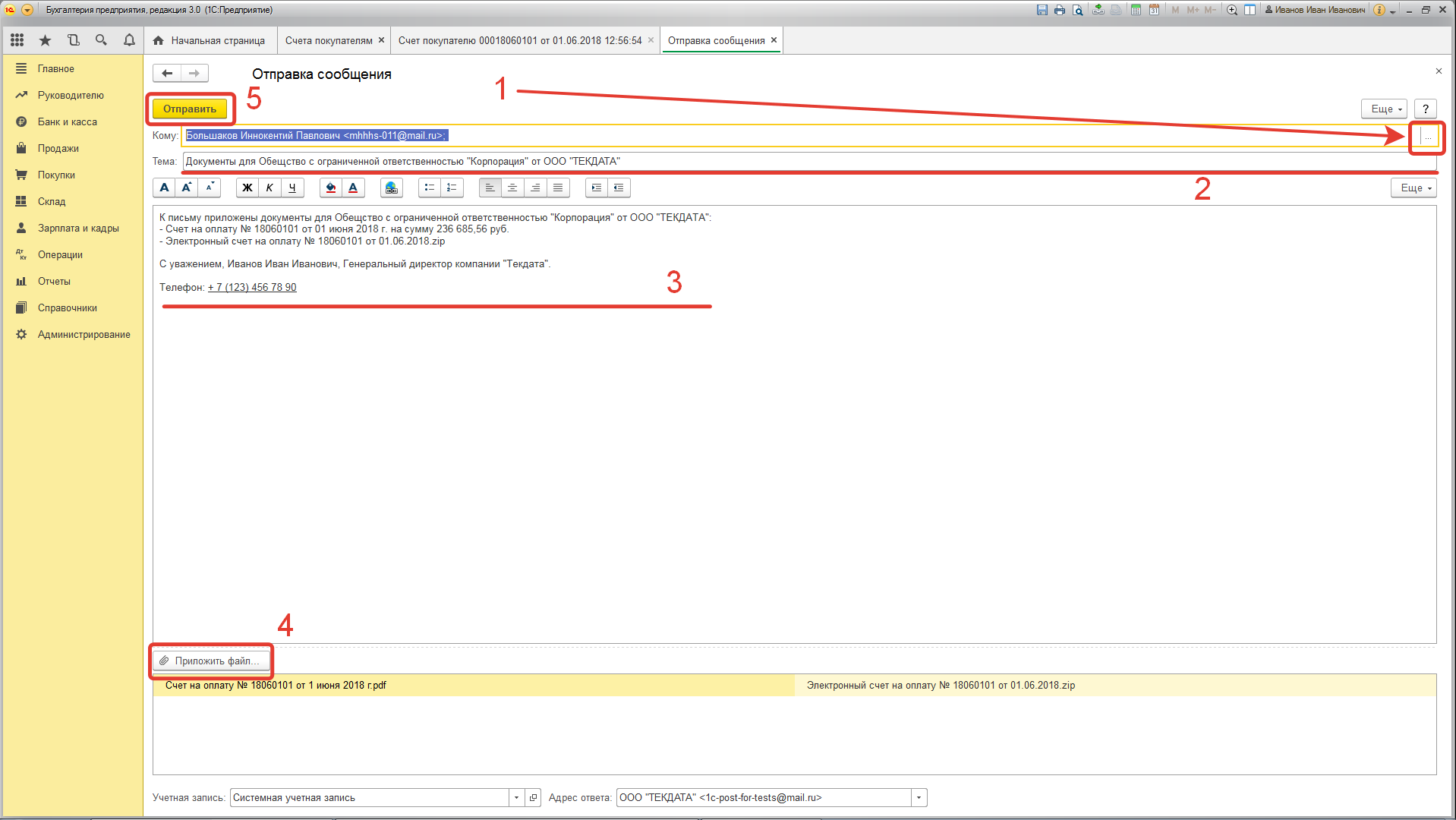
Task: Save using the floppy disk icon
Action: [x=1042, y=10]
